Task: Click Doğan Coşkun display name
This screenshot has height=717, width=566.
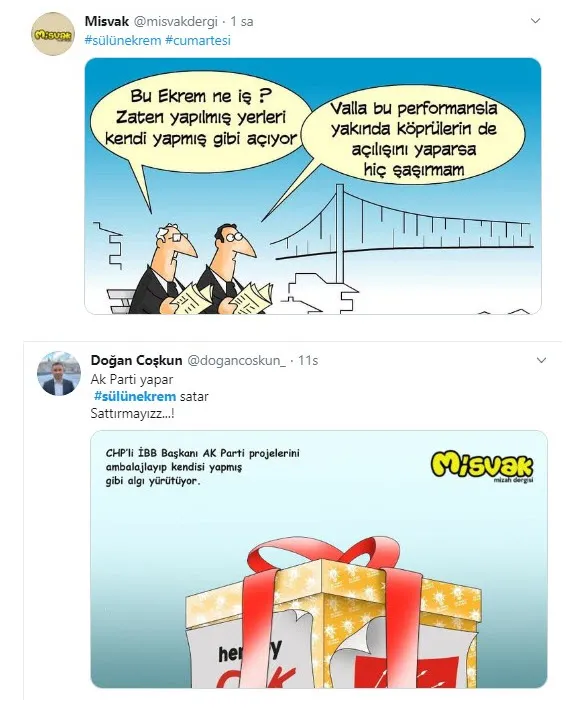Action: 136,360
